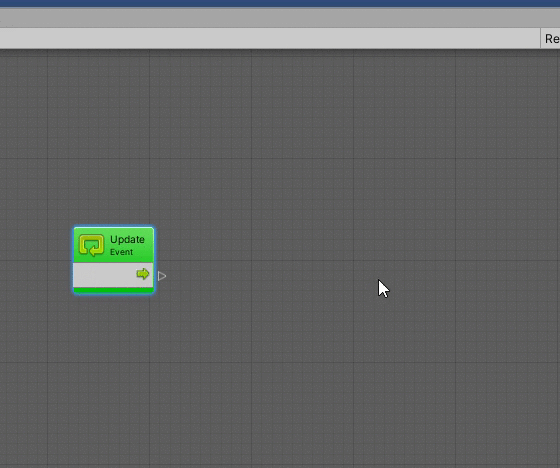The height and width of the screenshot is (468, 560).
Task: Click the blue window title bar
Action: click(x=280, y=3)
